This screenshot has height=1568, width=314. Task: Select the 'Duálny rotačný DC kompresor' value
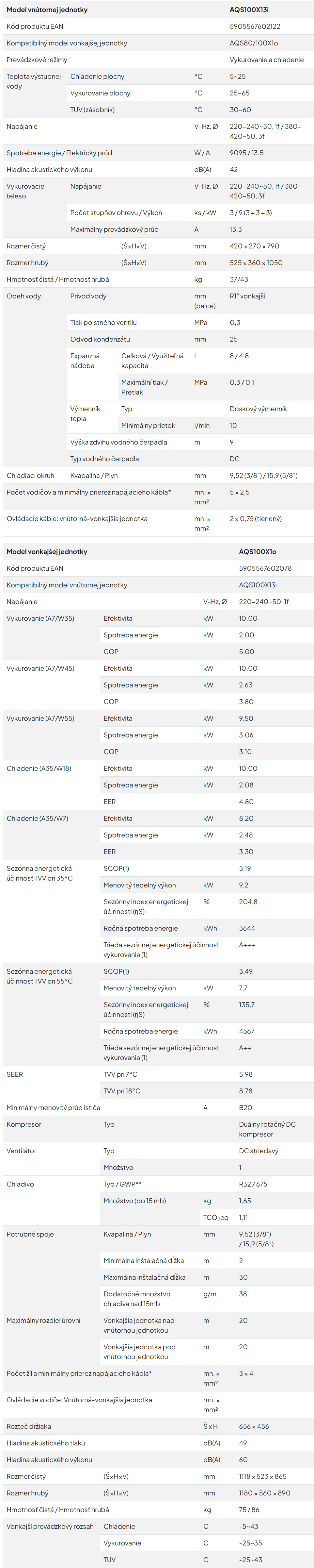(267, 1129)
